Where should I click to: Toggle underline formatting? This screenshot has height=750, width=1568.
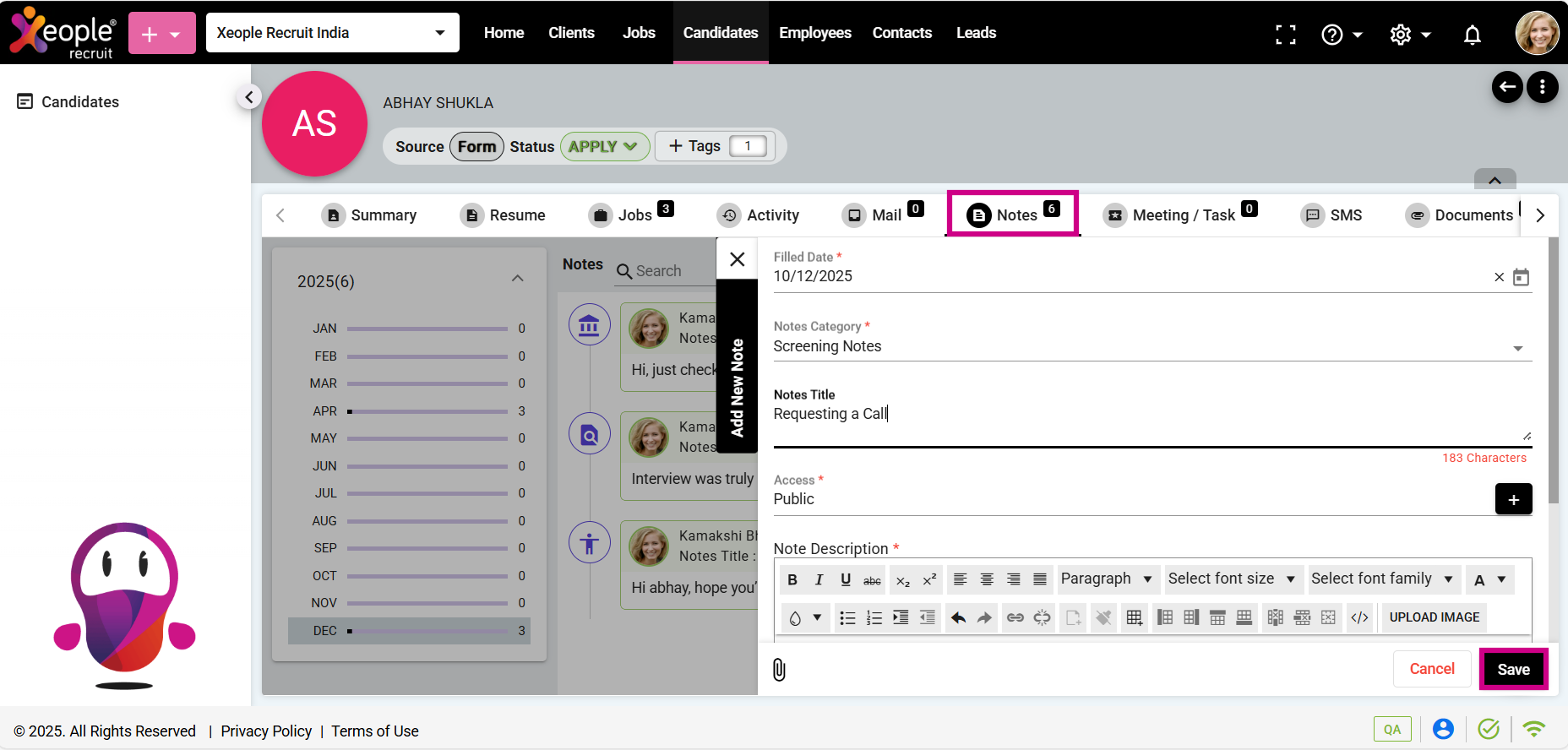tap(845, 579)
